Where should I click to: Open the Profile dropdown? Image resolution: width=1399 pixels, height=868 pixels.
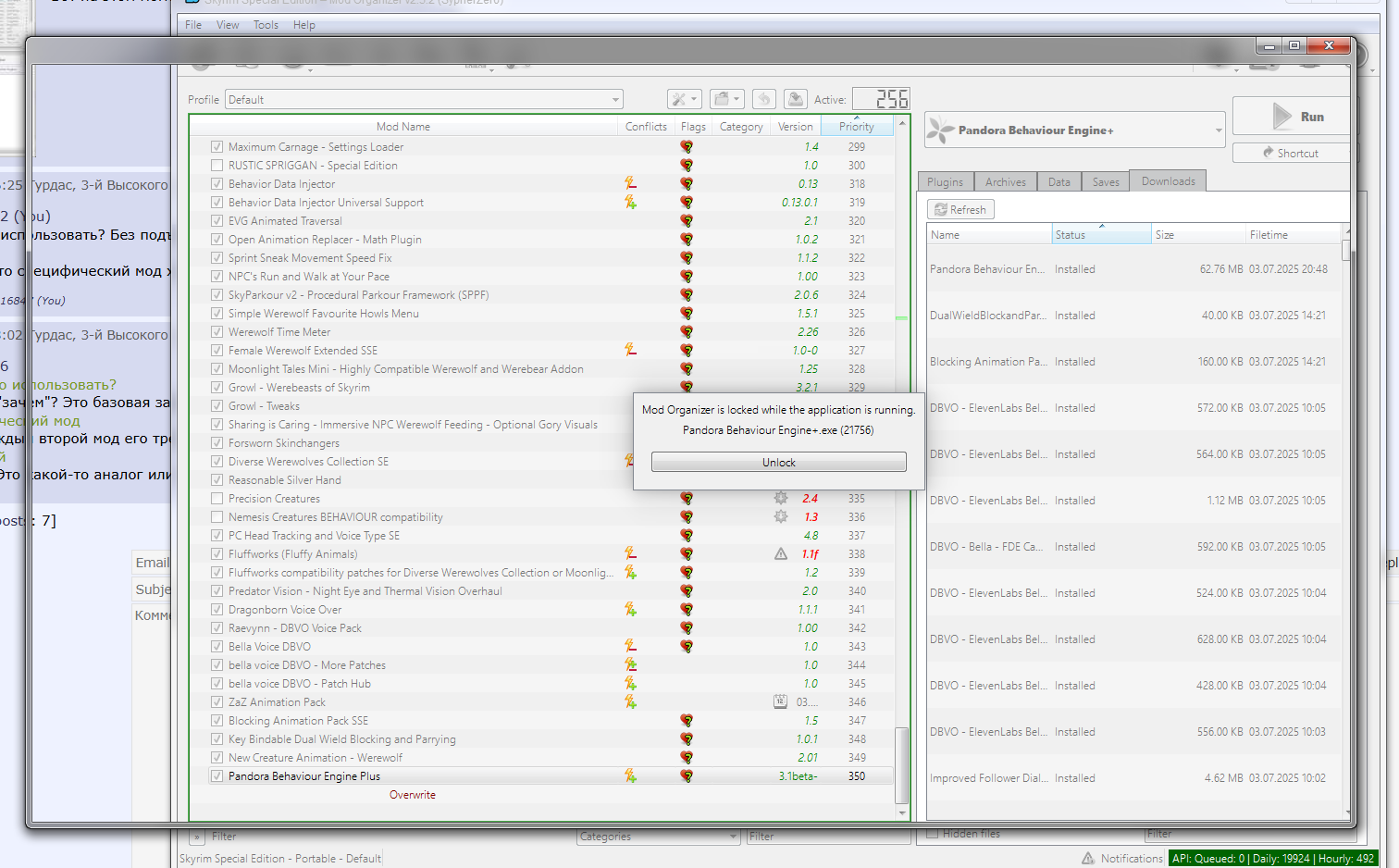pos(424,99)
